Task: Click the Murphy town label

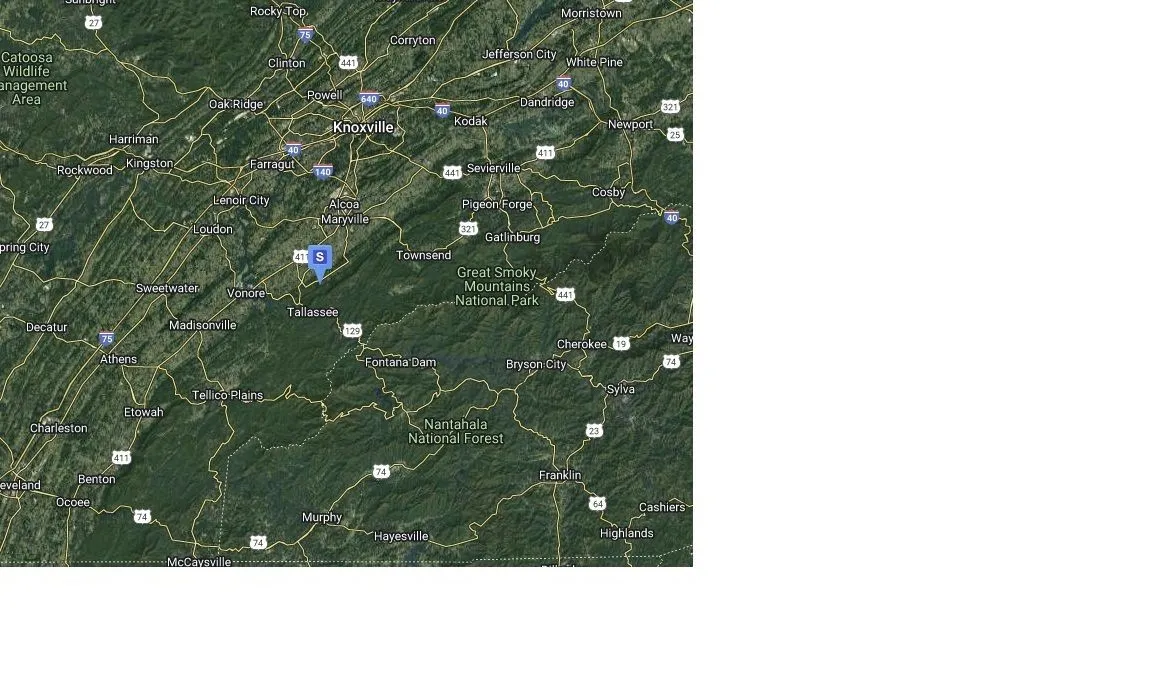Action: click(x=322, y=517)
